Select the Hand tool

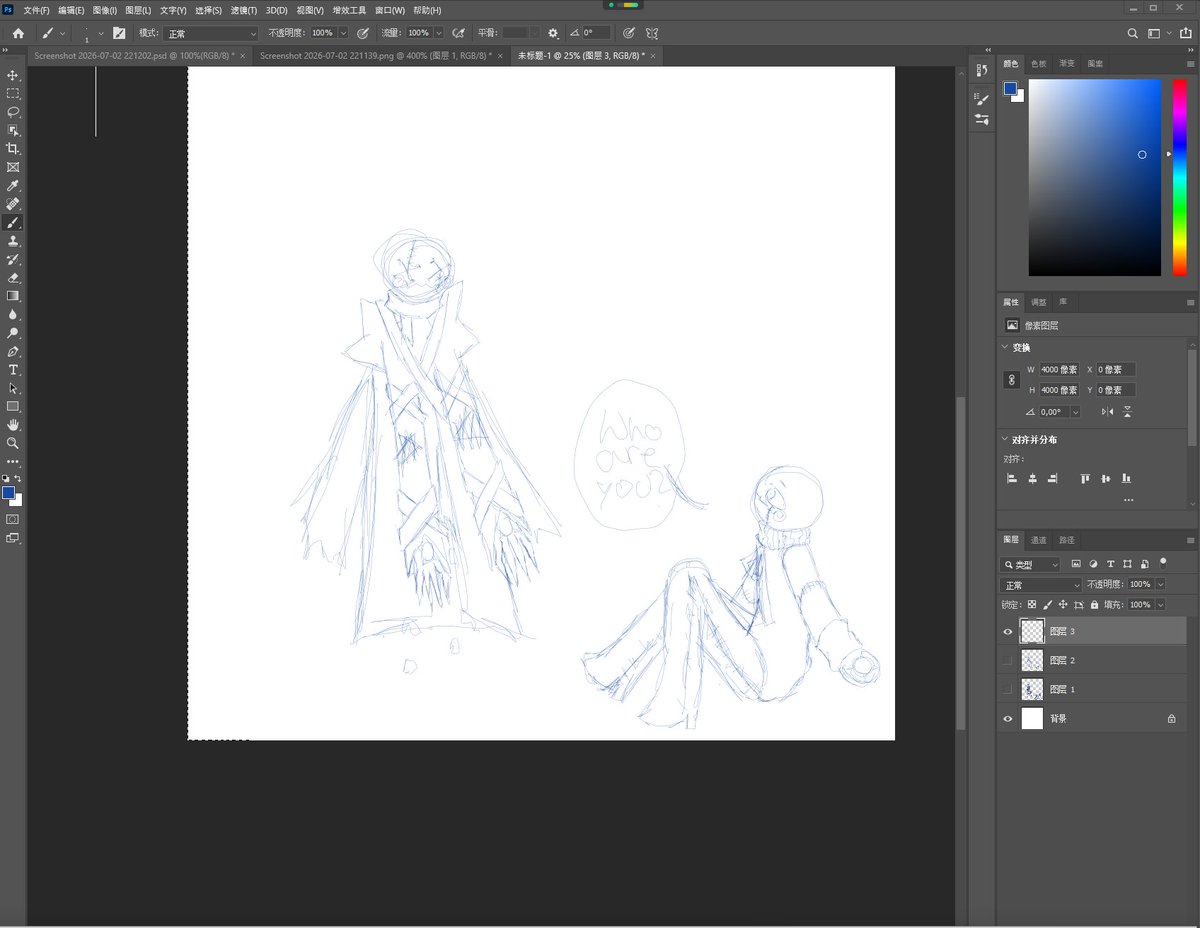(13, 425)
